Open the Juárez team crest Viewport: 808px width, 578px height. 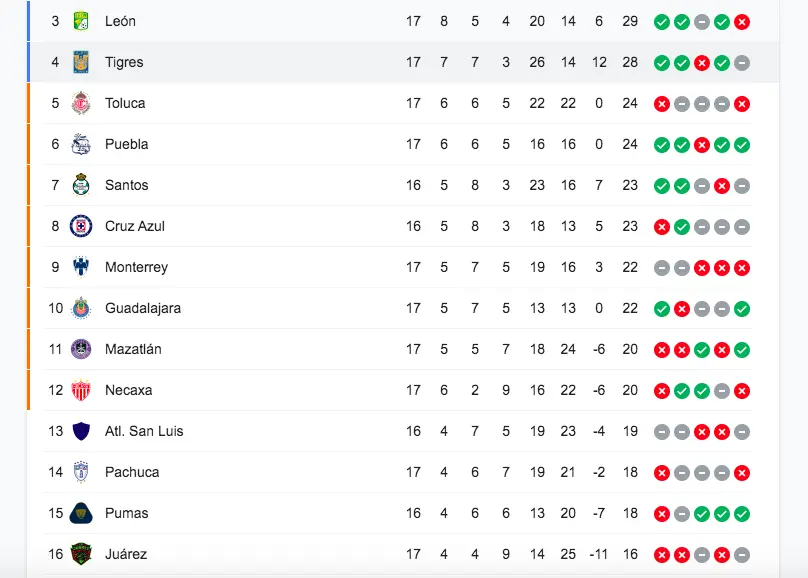(81, 554)
